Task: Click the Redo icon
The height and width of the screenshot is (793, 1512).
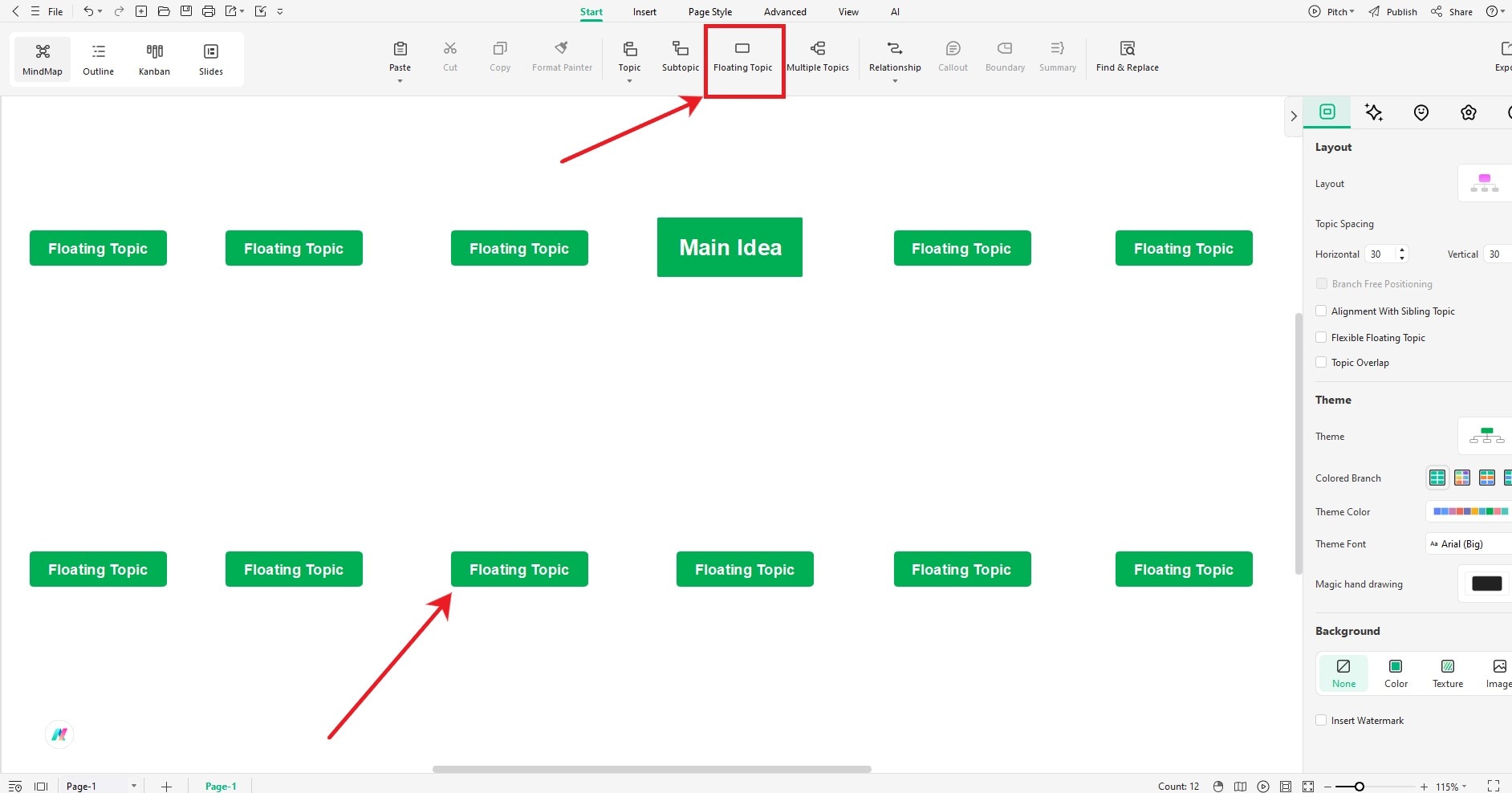Action: point(119,11)
